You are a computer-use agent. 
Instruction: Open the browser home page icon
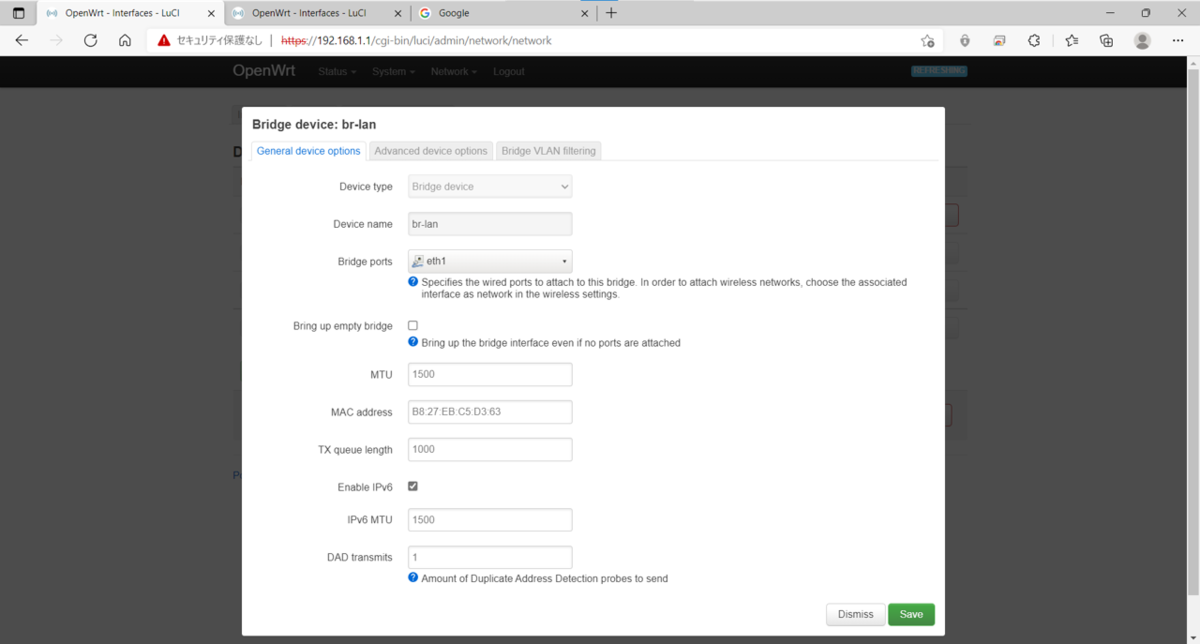tap(125, 41)
